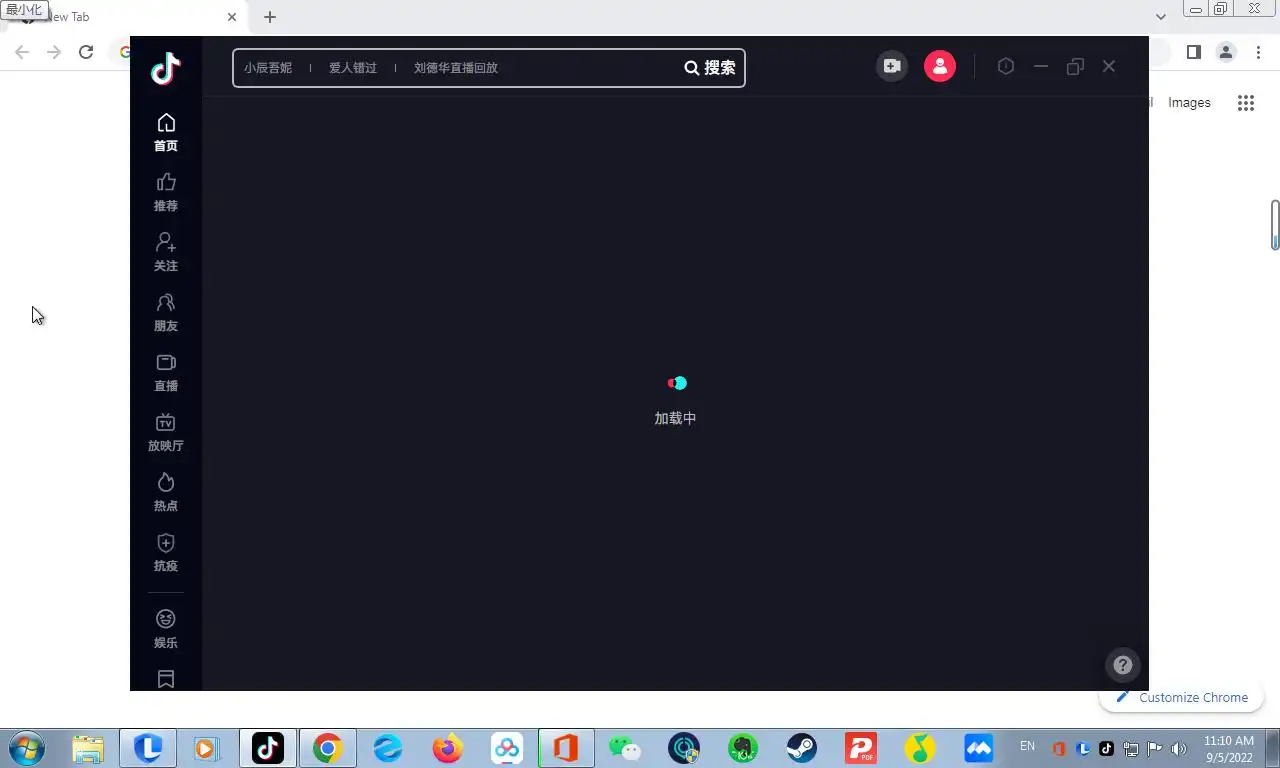Open the help question mark button

1123,665
